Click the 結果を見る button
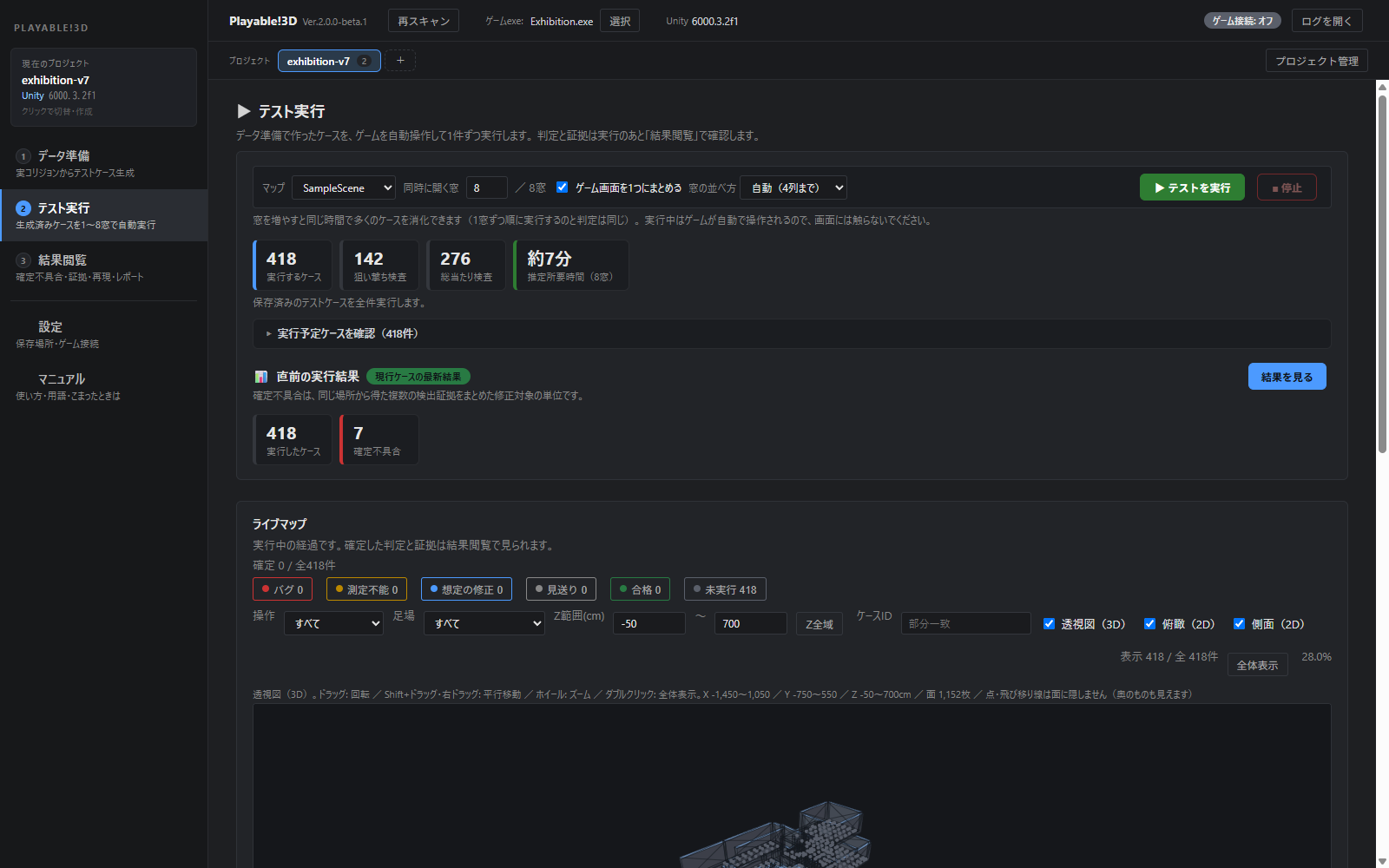Viewport: 1389px width, 868px height. (1287, 377)
